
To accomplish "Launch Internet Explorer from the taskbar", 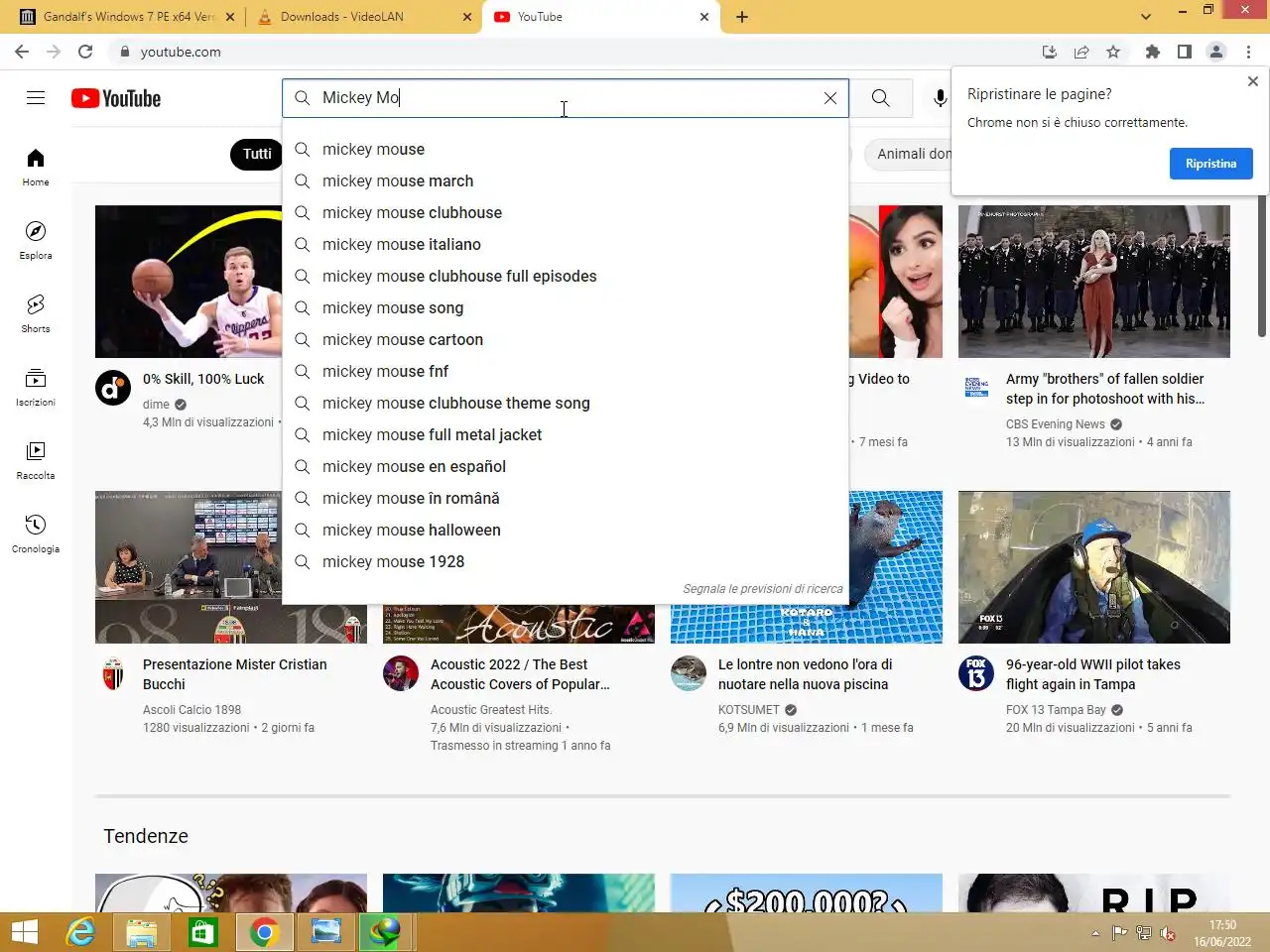I will tap(80, 932).
